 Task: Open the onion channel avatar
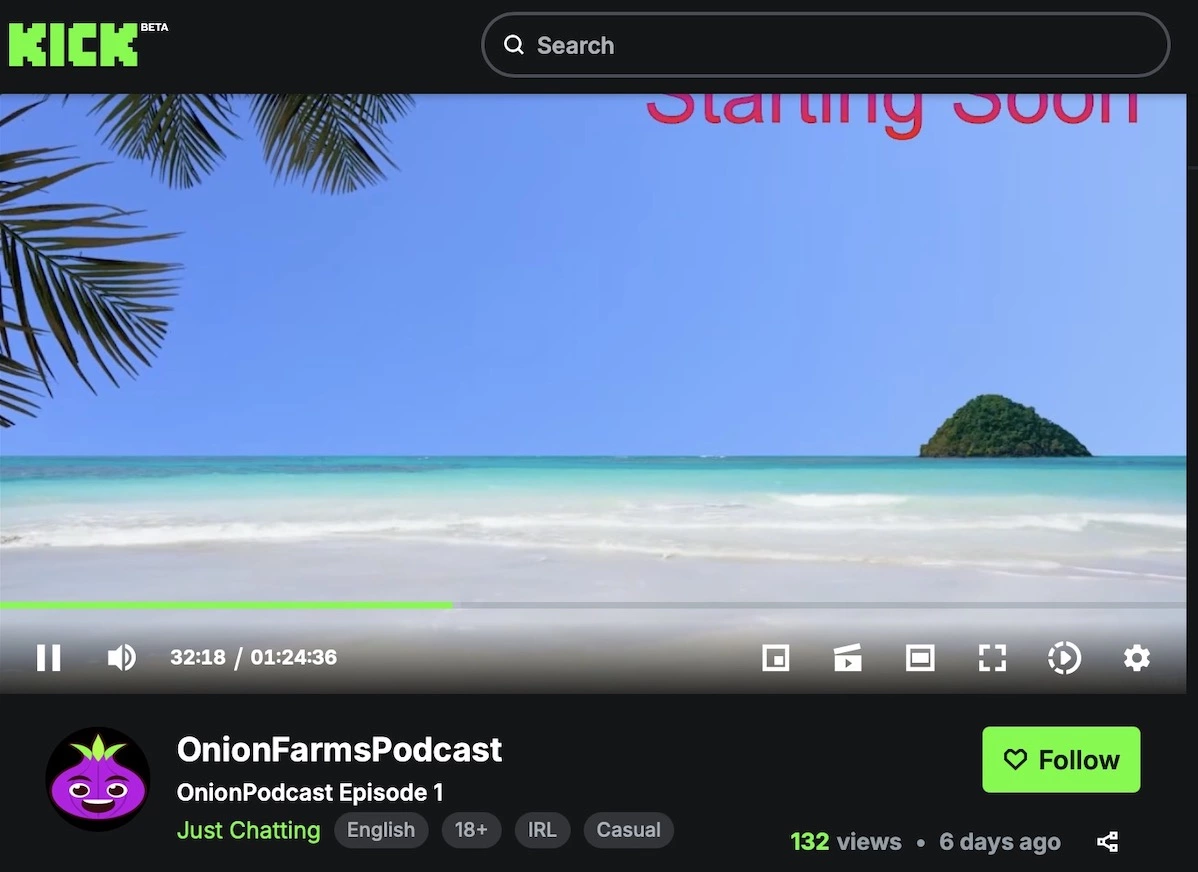[98, 780]
